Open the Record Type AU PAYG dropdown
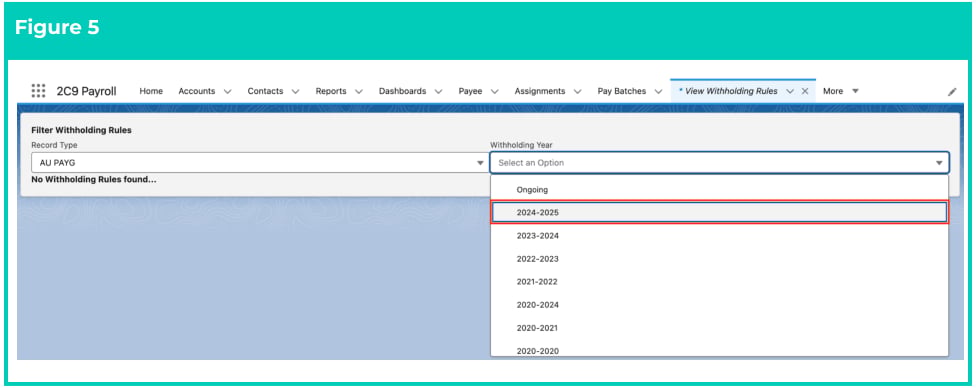The height and width of the screenshot is (388, 976). pyautogui.click(x=259, y=163)
